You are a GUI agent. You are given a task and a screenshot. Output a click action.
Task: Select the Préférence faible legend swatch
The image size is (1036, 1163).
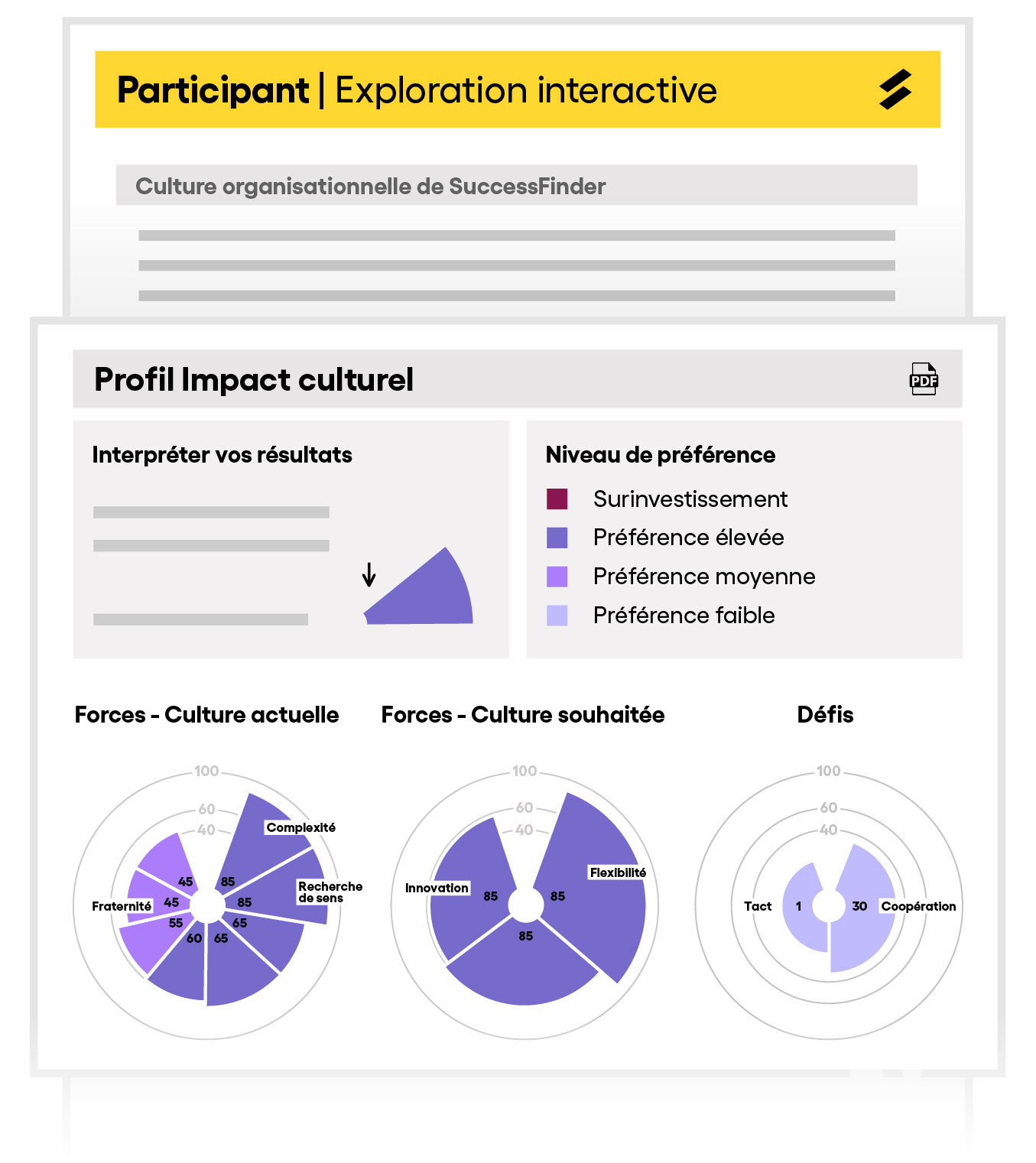[x=557, y=616]
